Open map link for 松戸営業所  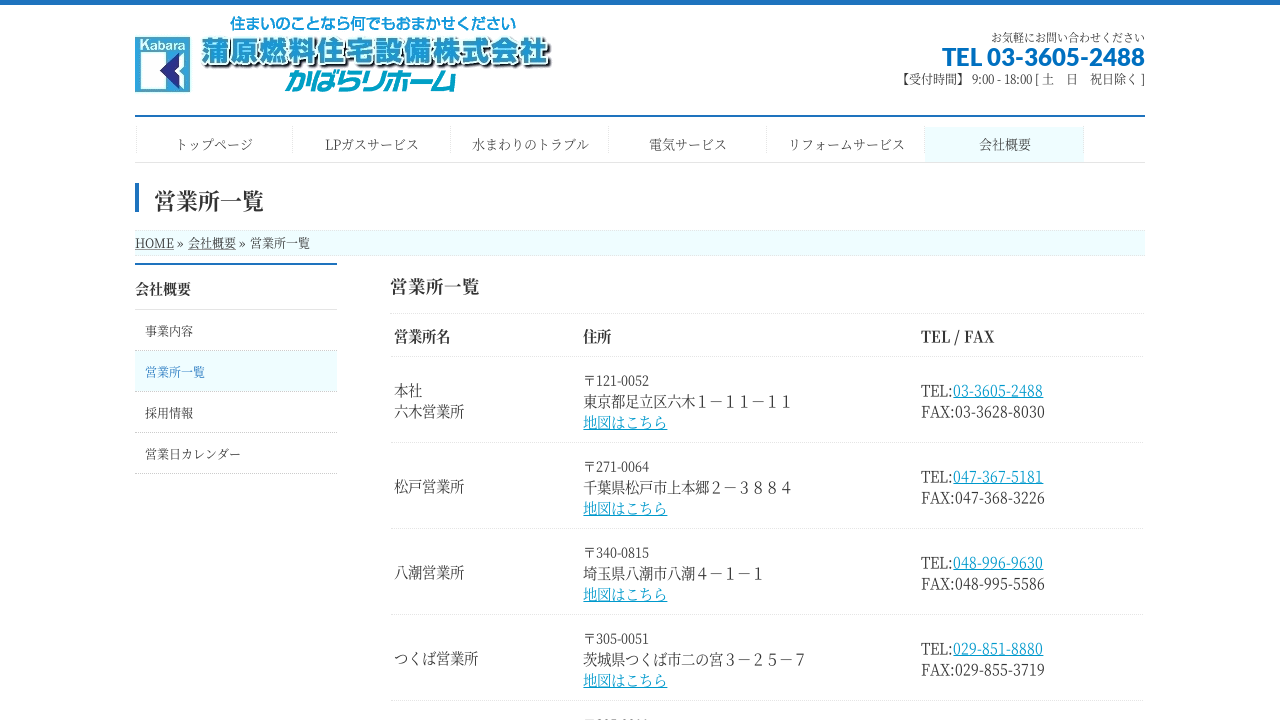(x=625, y=509)
